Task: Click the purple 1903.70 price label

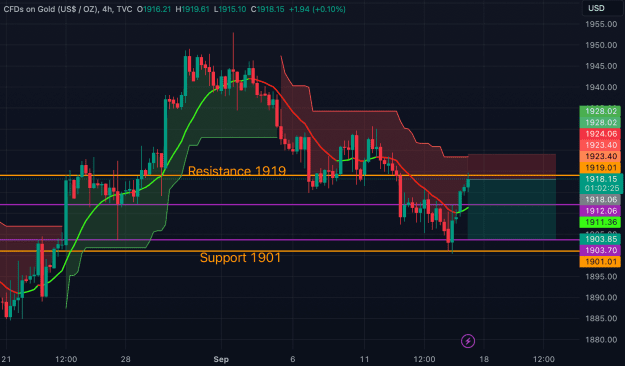Action: (x=600, y=250)
